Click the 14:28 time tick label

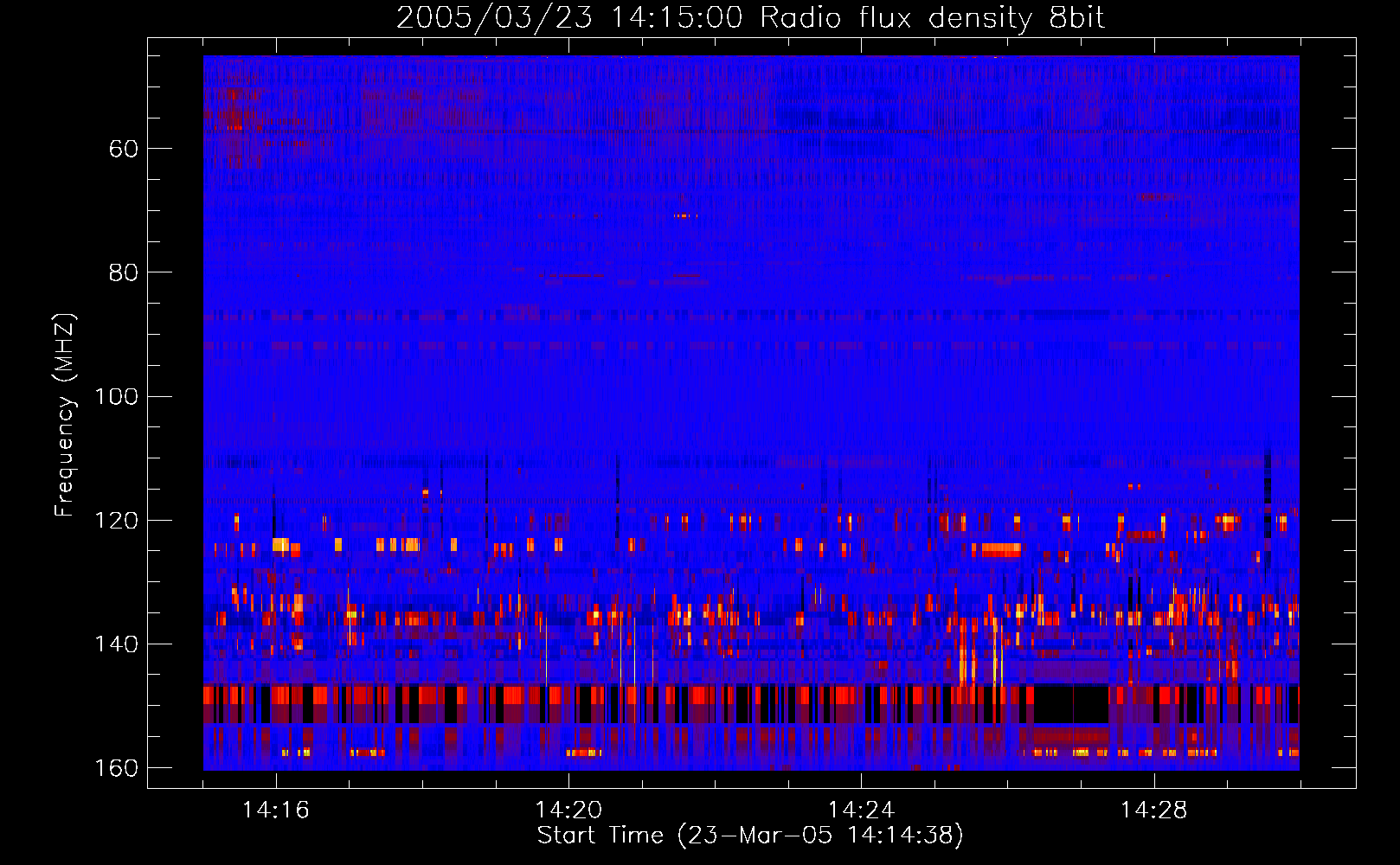(1153, 810)
